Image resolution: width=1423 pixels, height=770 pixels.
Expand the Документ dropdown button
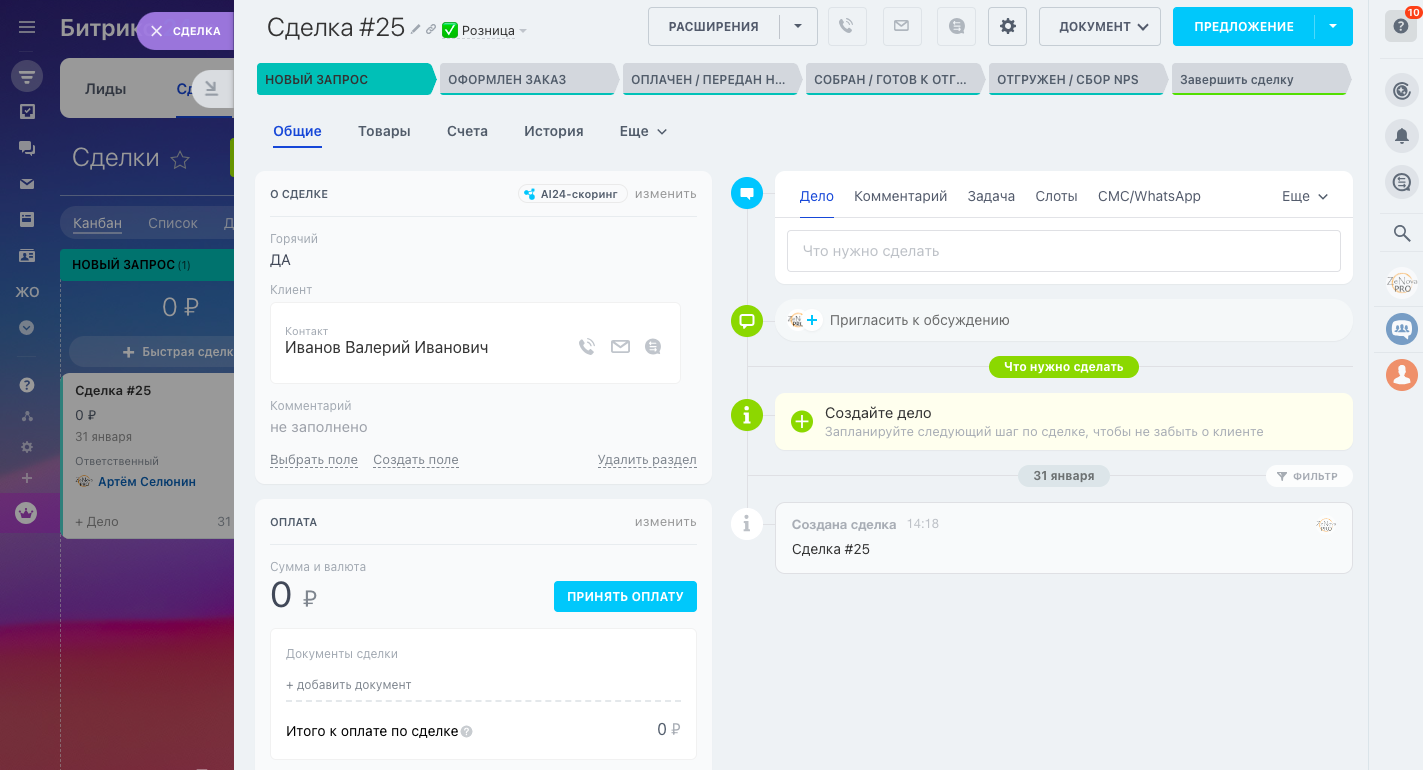coord(1099,27)
